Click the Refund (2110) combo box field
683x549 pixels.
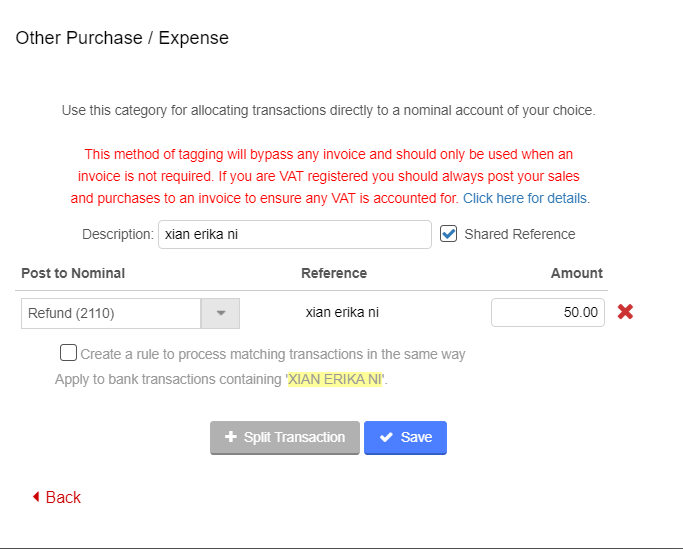(110, 313)
